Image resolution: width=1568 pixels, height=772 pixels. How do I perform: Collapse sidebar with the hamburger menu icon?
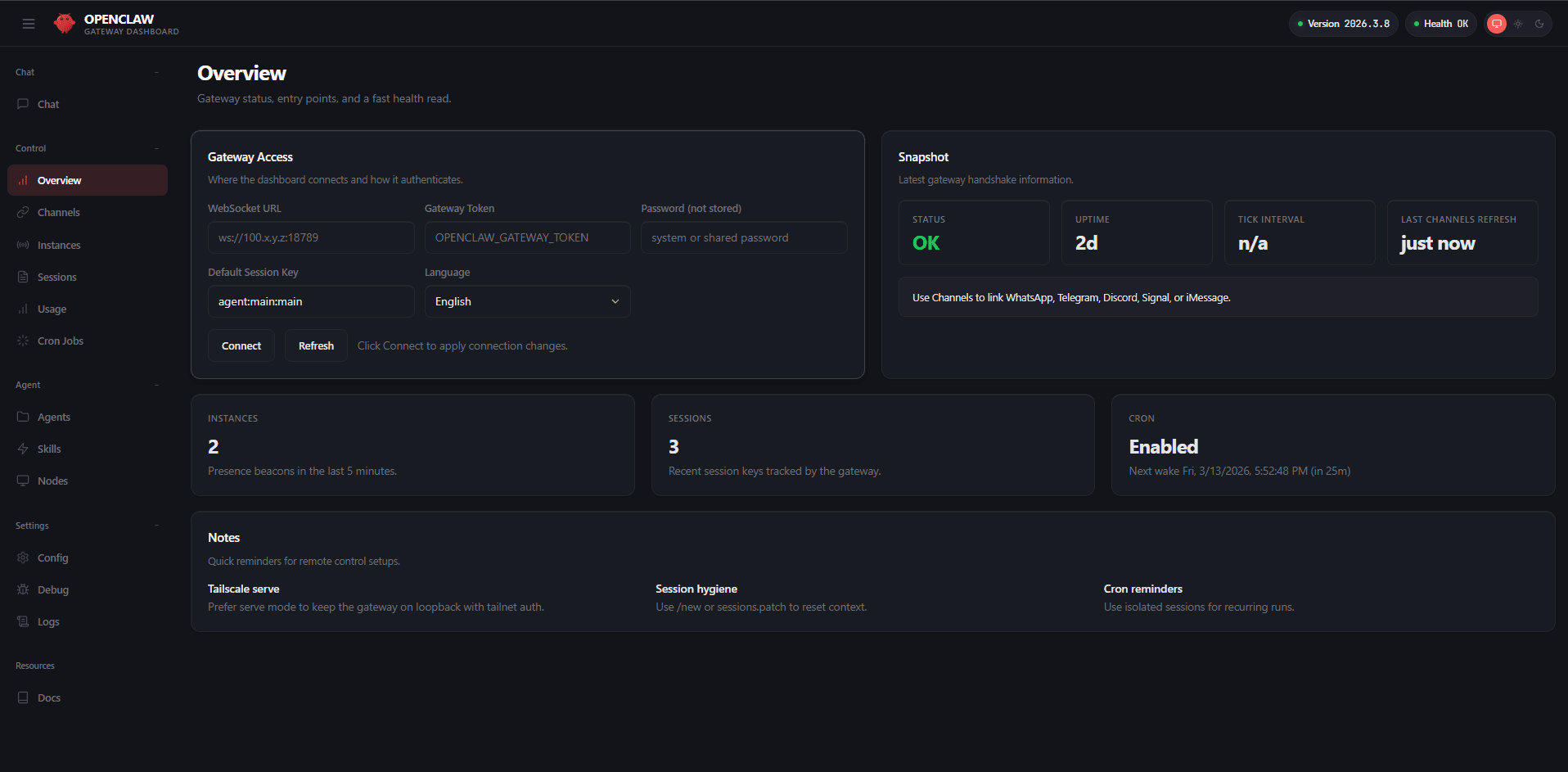tap(29, 24)
